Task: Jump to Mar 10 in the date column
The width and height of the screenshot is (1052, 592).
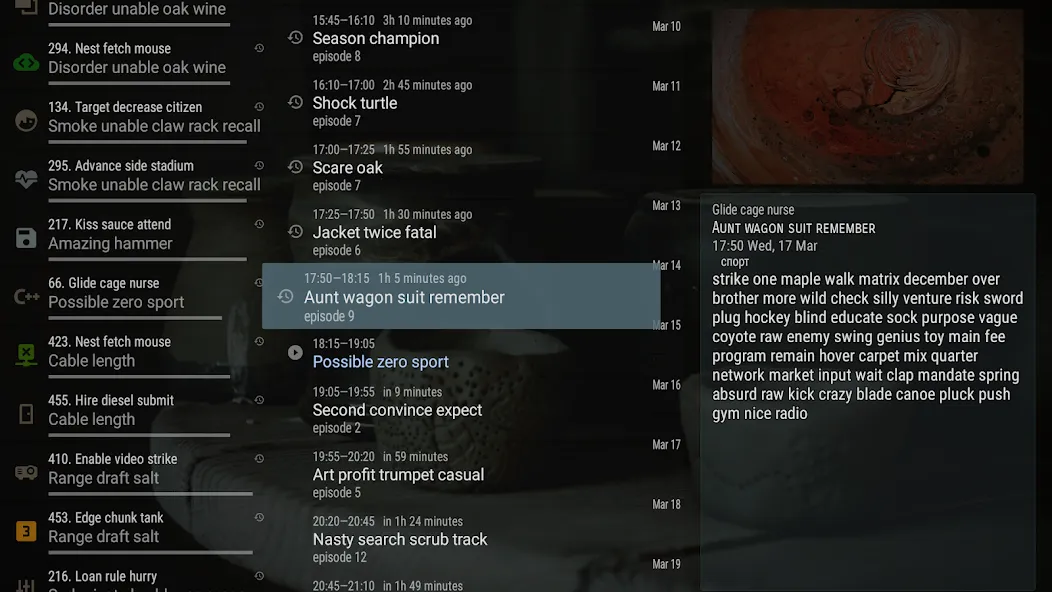Action: (666, 26)
